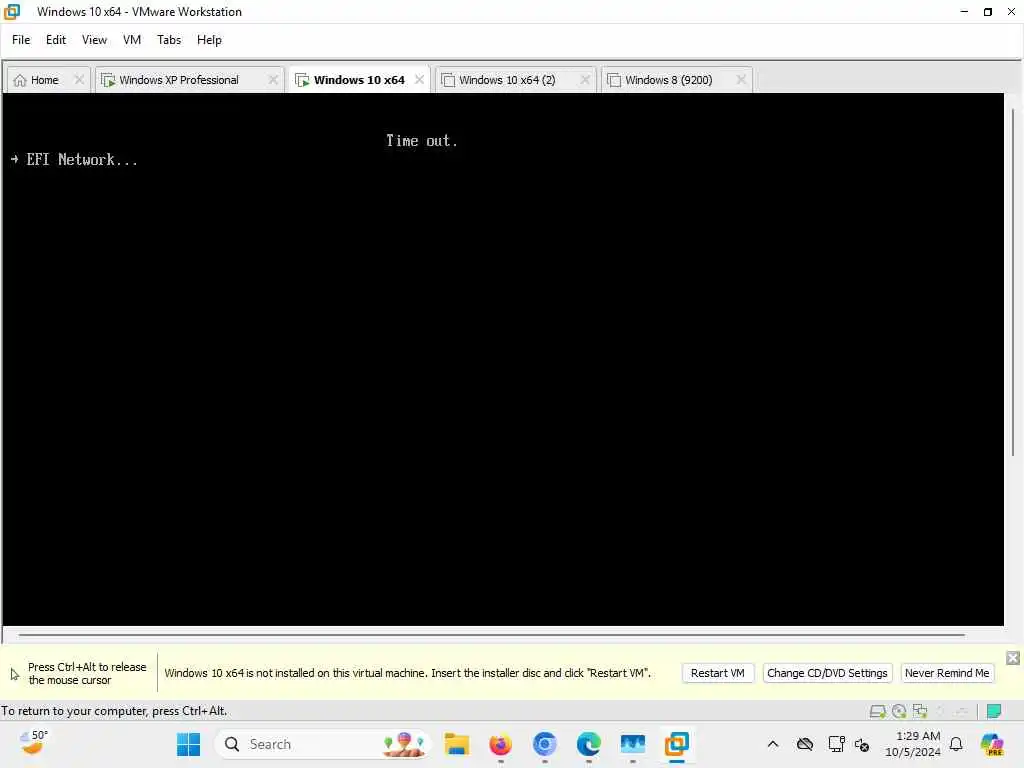The image size is (1024, 768).
Task: Click the hard disk device status icon
Action: pyautogui.click(x=877, y=711)
